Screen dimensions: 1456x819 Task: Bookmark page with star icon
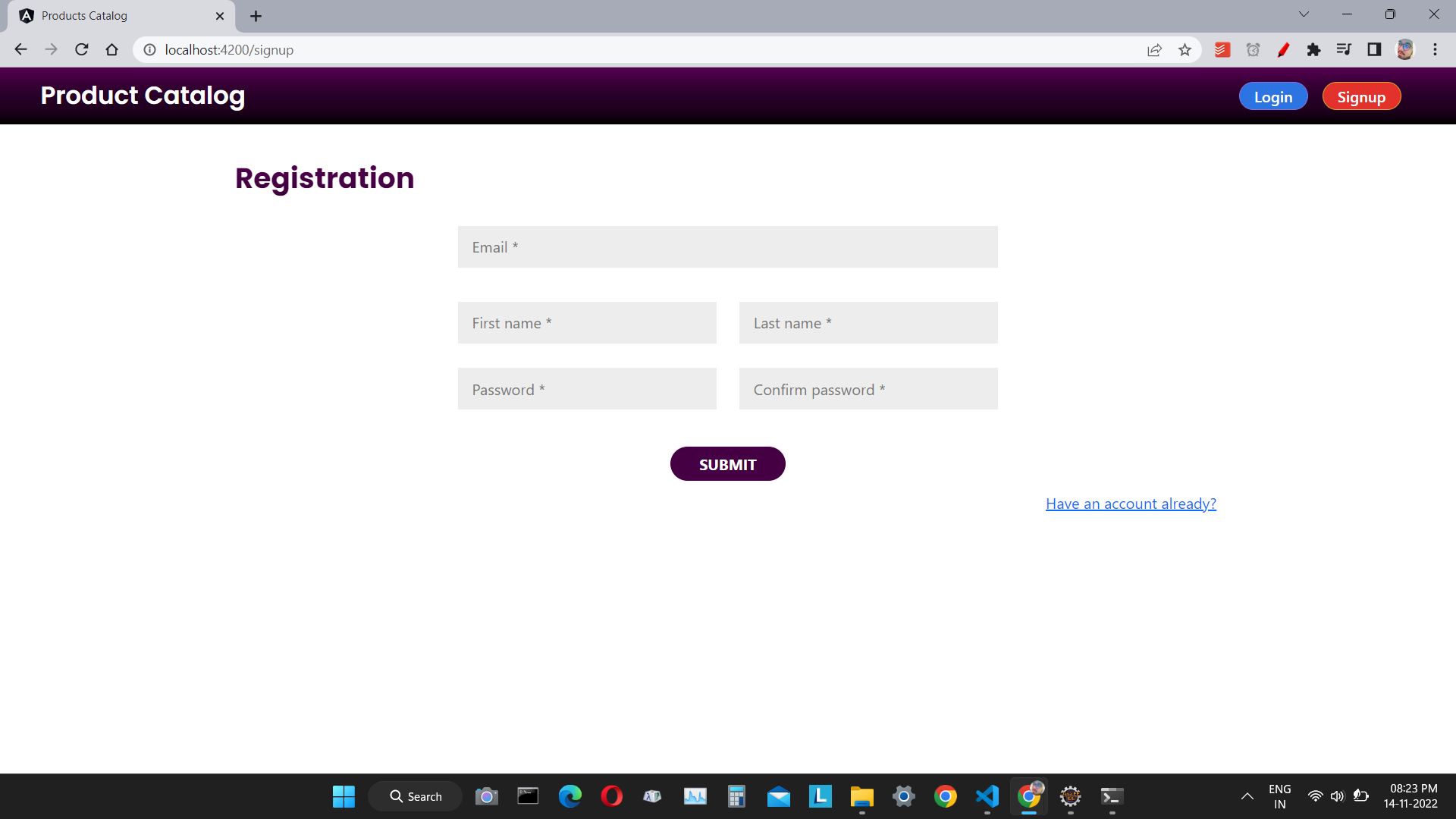[x=1185, y=50]
